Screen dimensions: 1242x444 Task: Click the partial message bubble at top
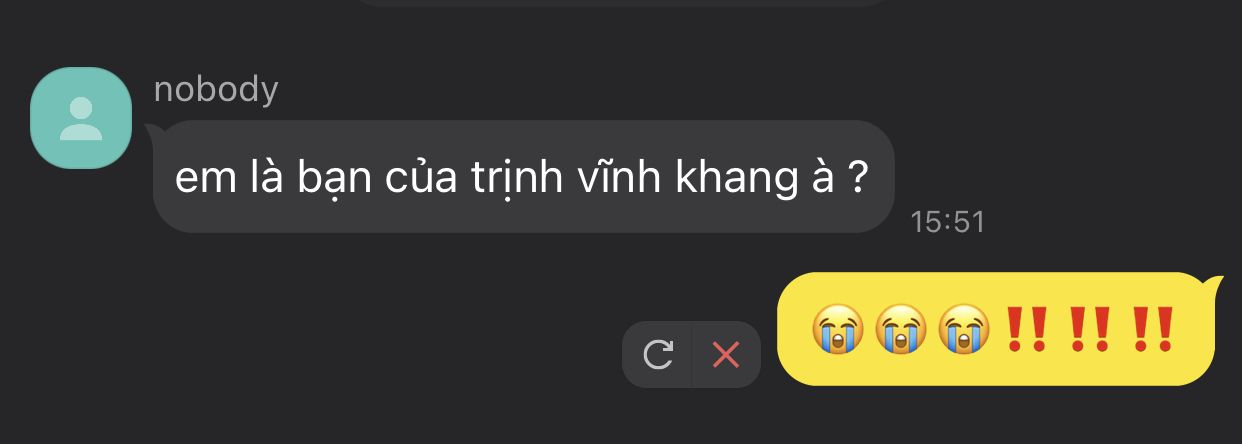[x=622, y=3]
